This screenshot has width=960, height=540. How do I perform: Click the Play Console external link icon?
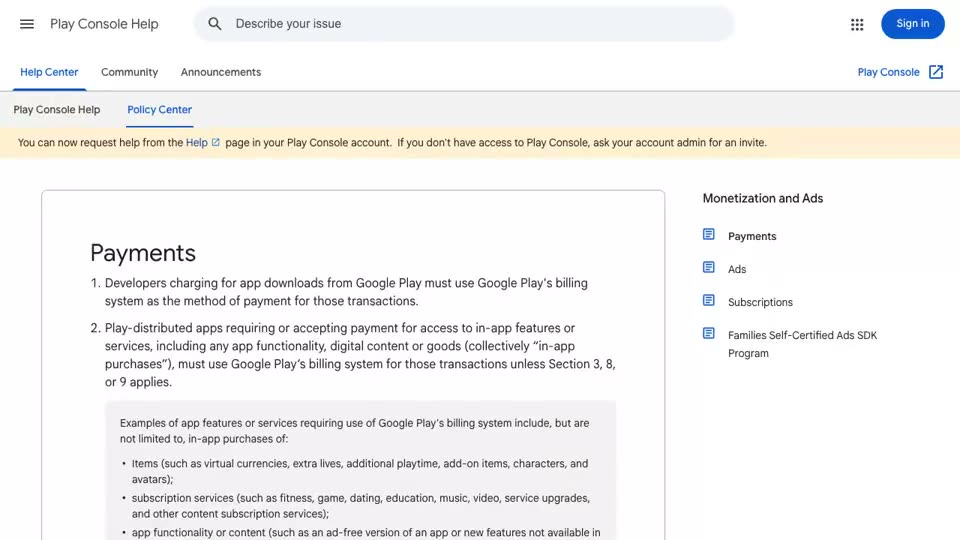[936, 72]
